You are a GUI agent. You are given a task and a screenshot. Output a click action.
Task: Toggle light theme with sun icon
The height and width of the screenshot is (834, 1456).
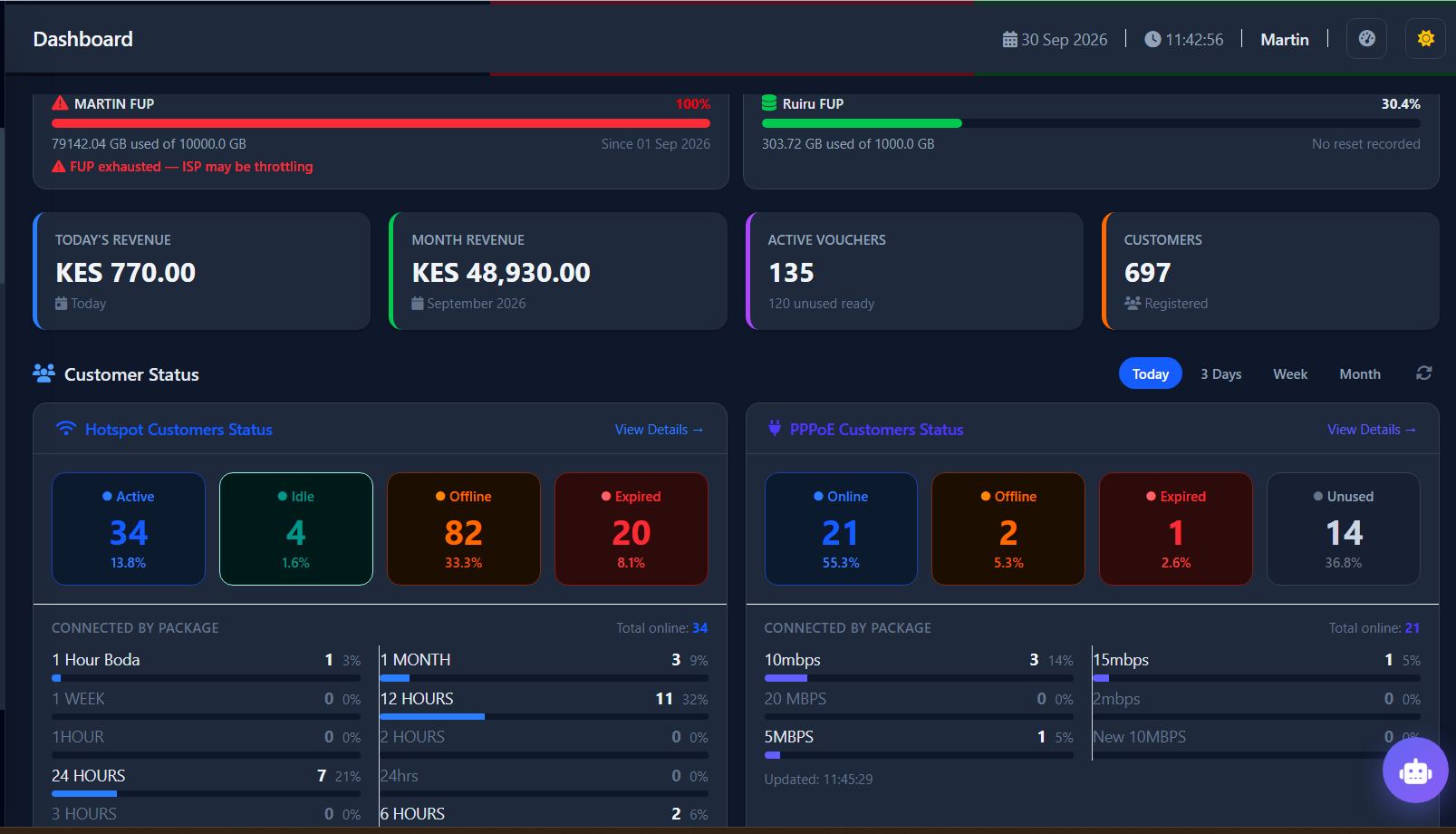coord(1425,39)
